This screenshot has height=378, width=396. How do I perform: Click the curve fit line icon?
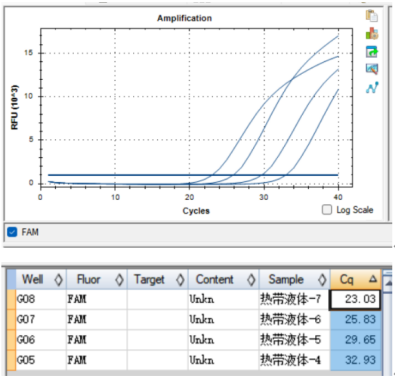coord(372,87)
